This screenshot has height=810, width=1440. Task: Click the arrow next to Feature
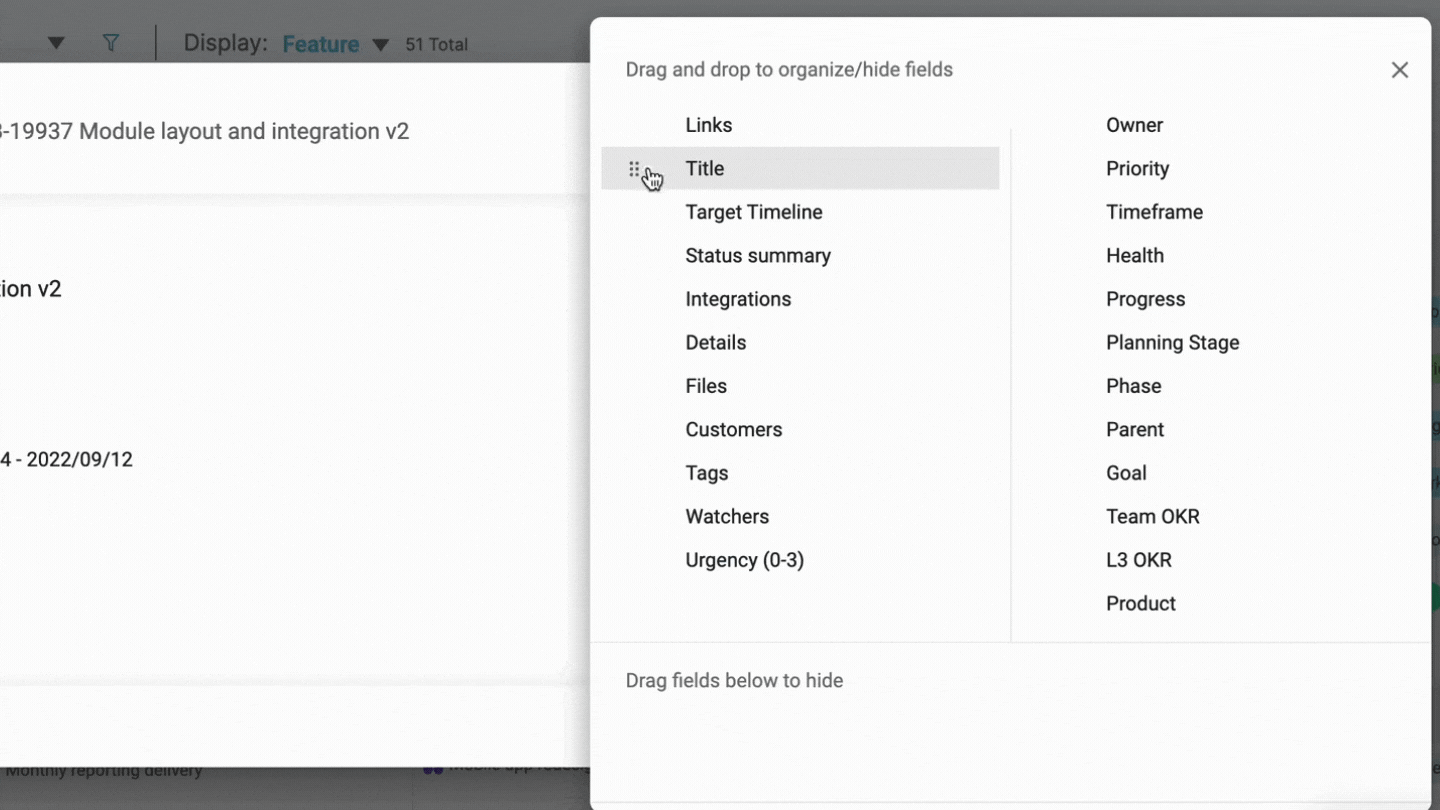pyautogui.click(x=380, y=45)
